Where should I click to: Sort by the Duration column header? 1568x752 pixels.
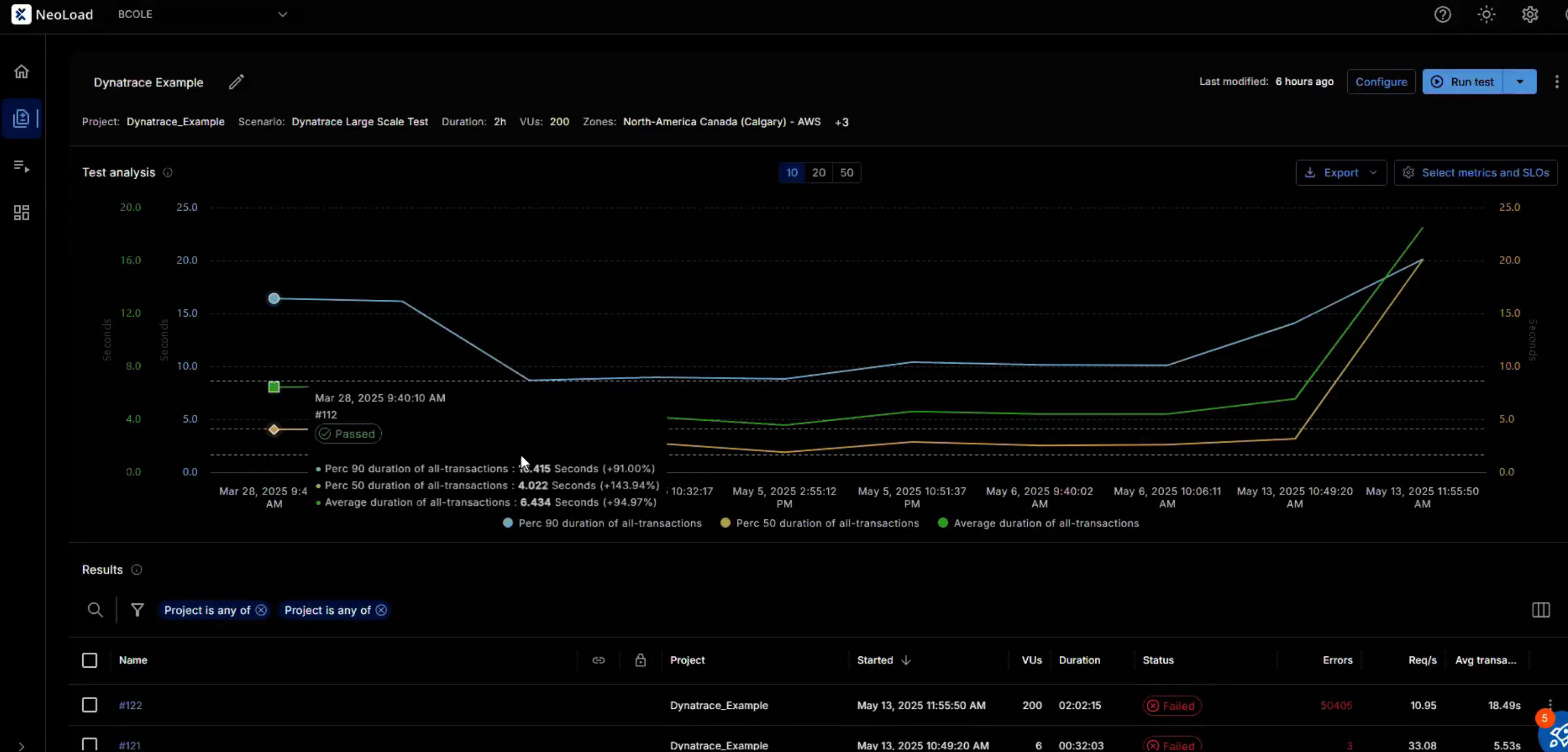[x=1079, y=661]
